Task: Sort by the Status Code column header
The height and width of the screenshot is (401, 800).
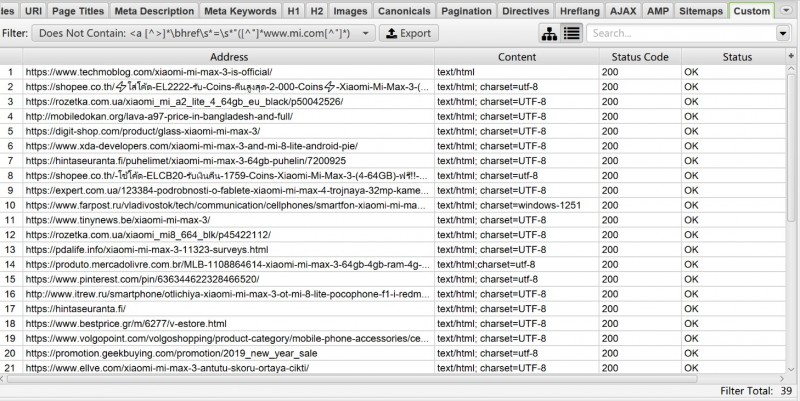Action: 640,57
